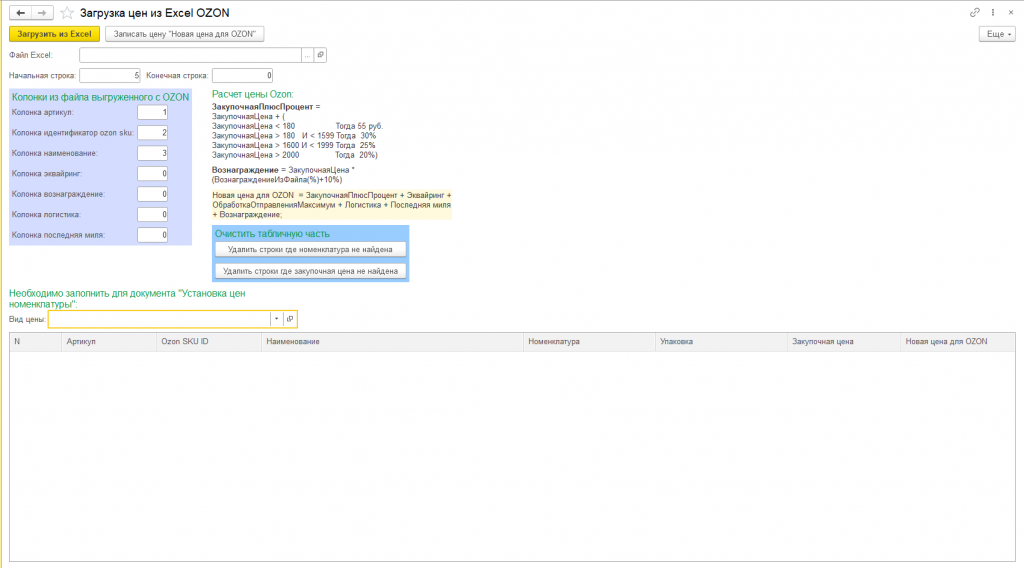Set the 'Начальная строка' field
Viewport: 1024px width, 568px height.
(x=110, y=76)
